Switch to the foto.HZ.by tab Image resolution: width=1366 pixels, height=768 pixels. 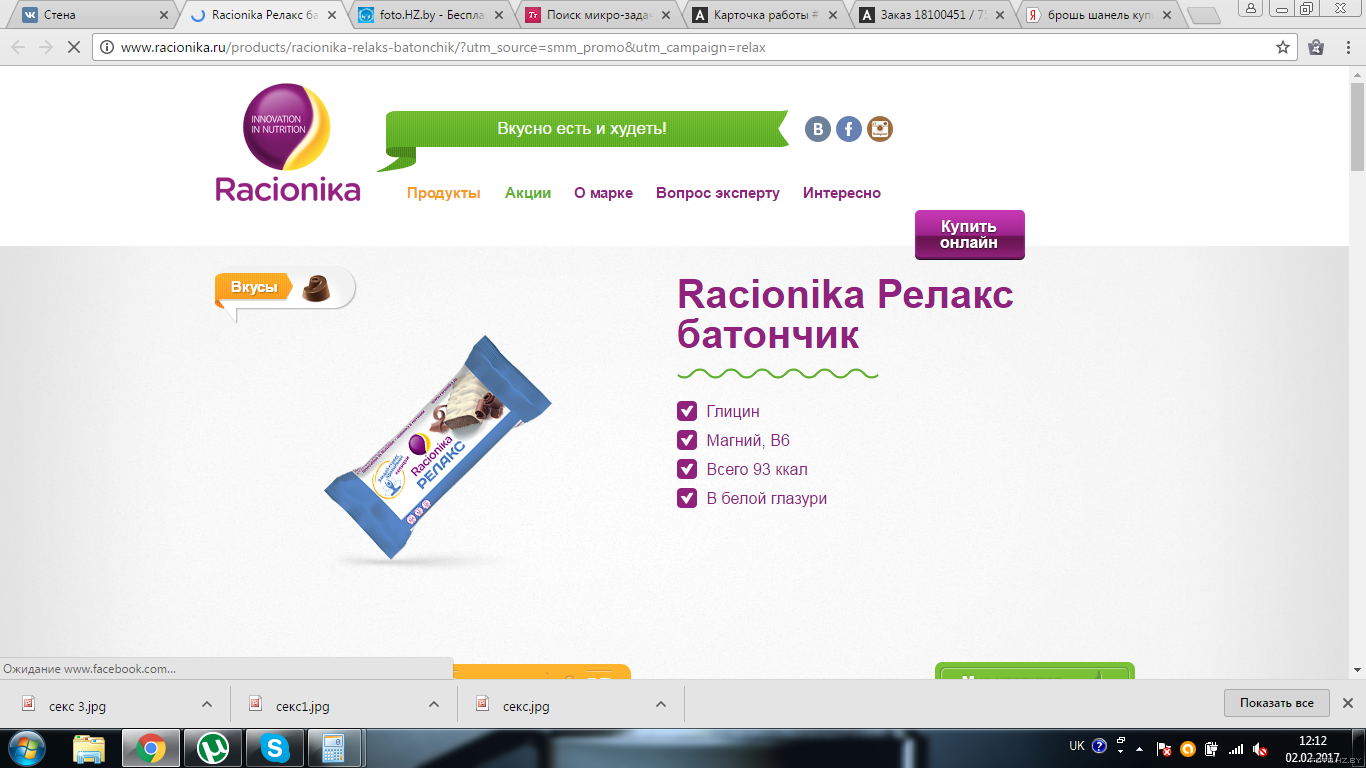click(x=428, y=15)
